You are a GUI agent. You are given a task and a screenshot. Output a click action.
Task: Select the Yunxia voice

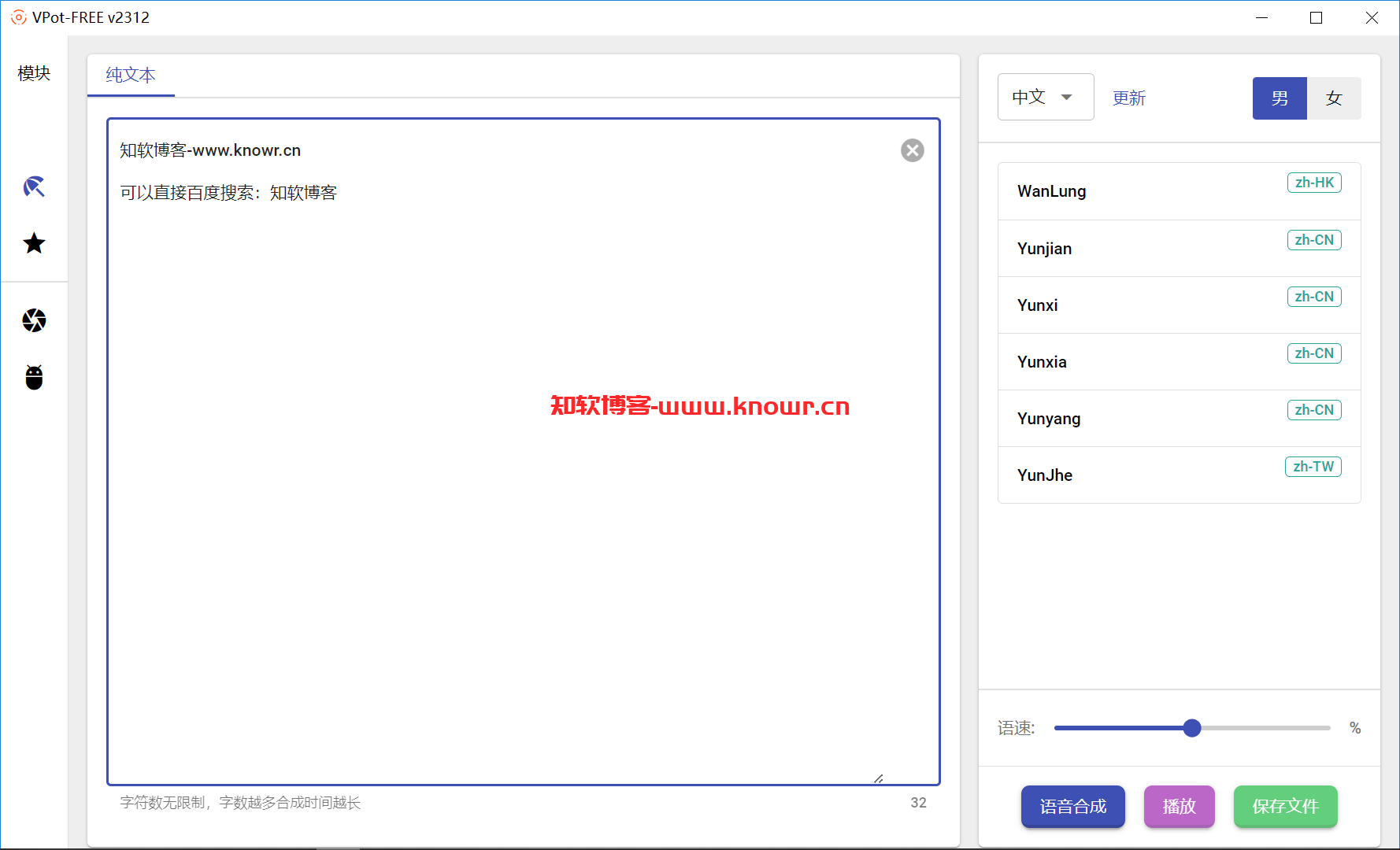[x=1180, y=362]
